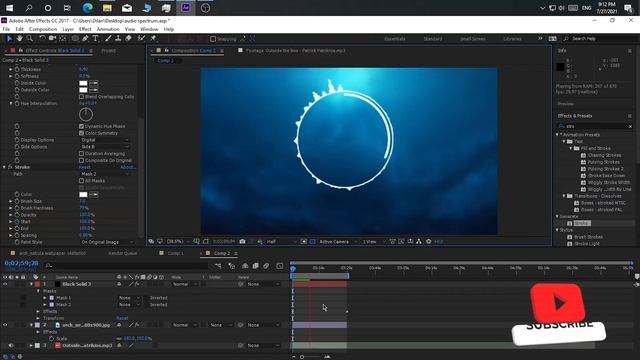
Task: Open the Animation menu
Action: click(x=108, y=29)
